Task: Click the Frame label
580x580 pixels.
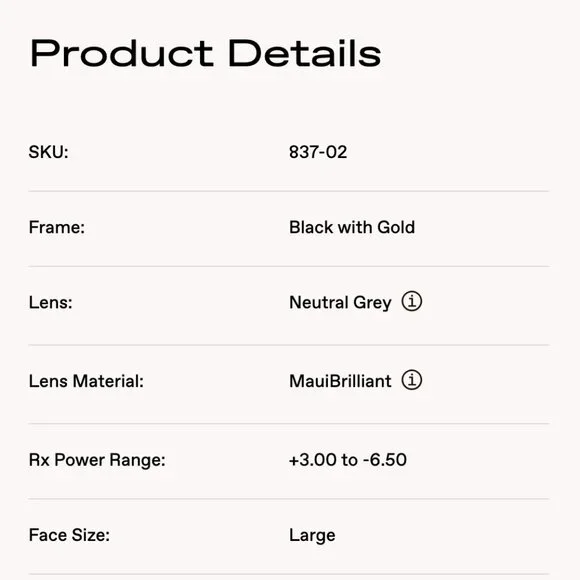Action: 57,227
